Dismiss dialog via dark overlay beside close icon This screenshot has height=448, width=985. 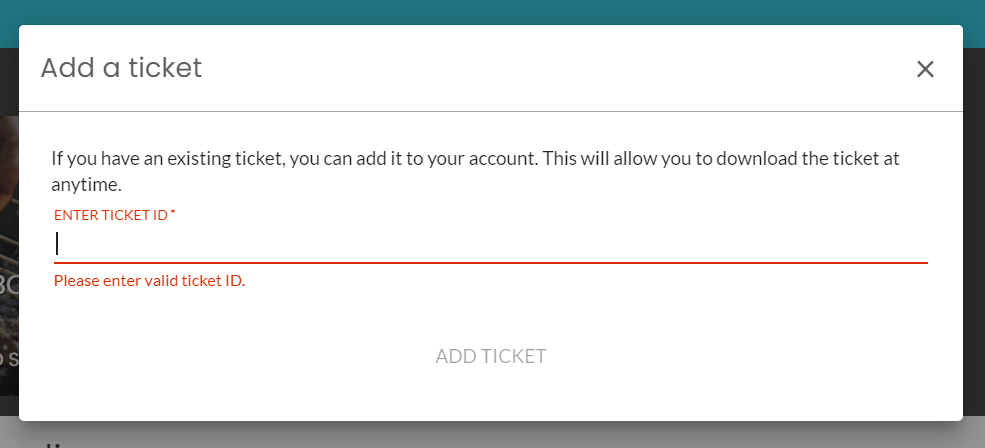coord(974,69)
